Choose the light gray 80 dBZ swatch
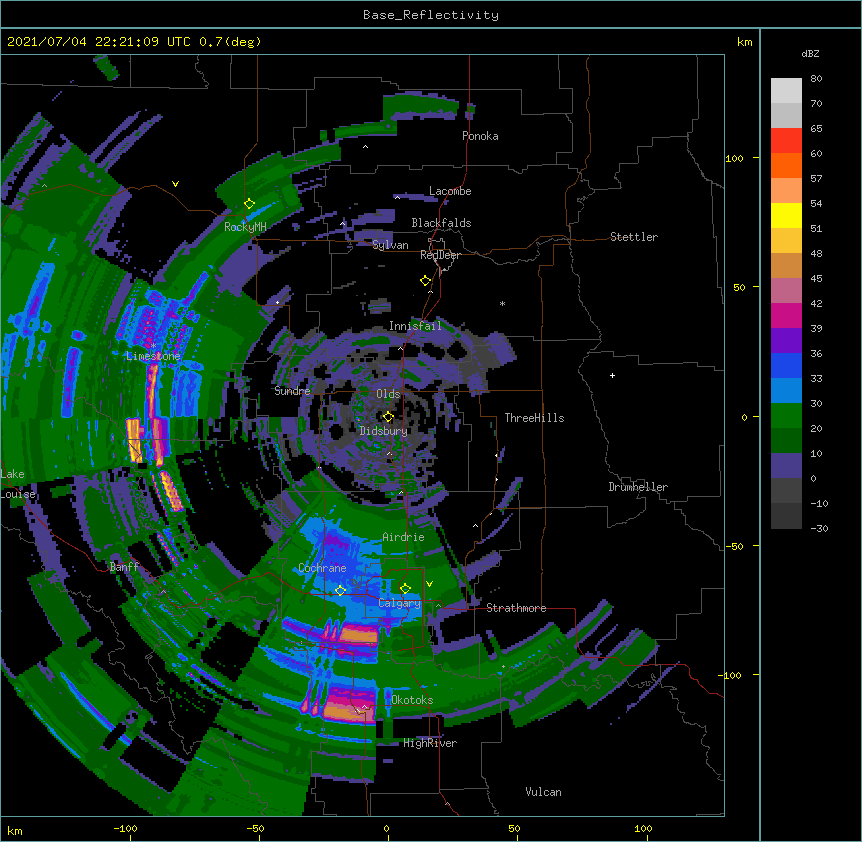Screen dimensions: 862x842 [786, 90]
